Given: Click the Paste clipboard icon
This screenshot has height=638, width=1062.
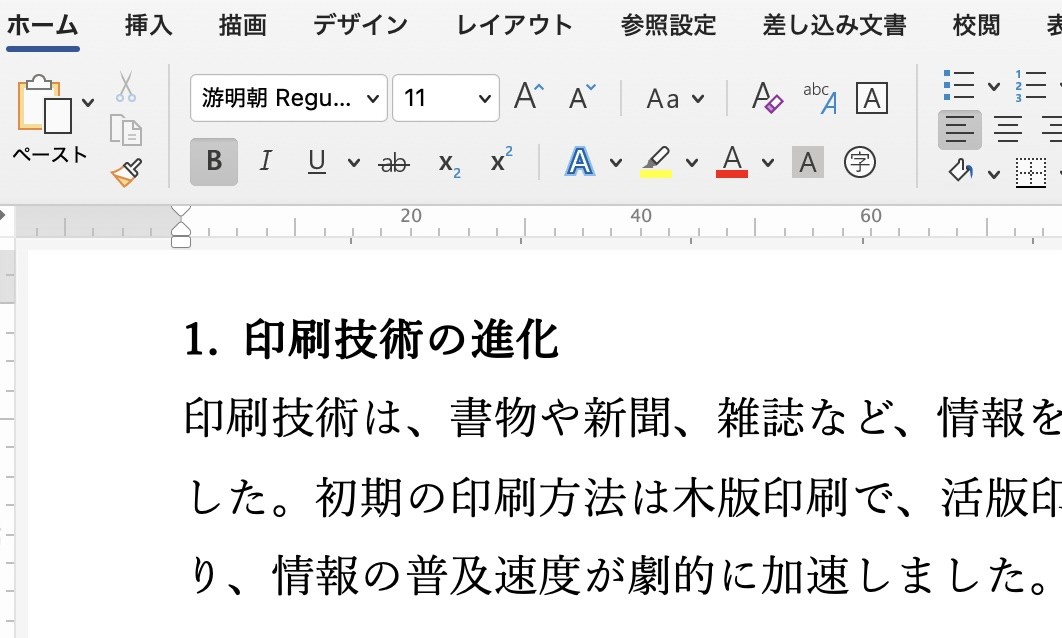Looking at the screenshot, I should tap(44, 104).
